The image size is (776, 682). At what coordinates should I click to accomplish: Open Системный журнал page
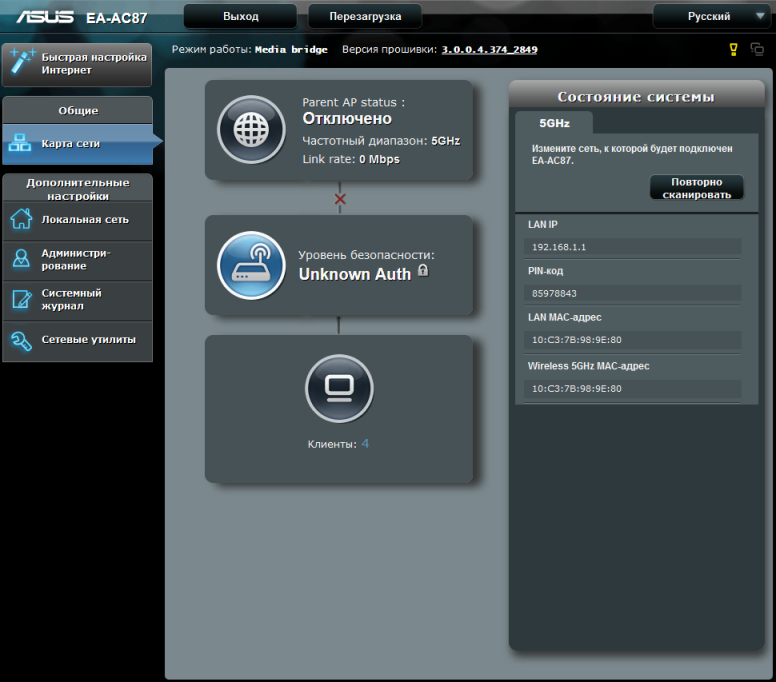click(78, 300)
